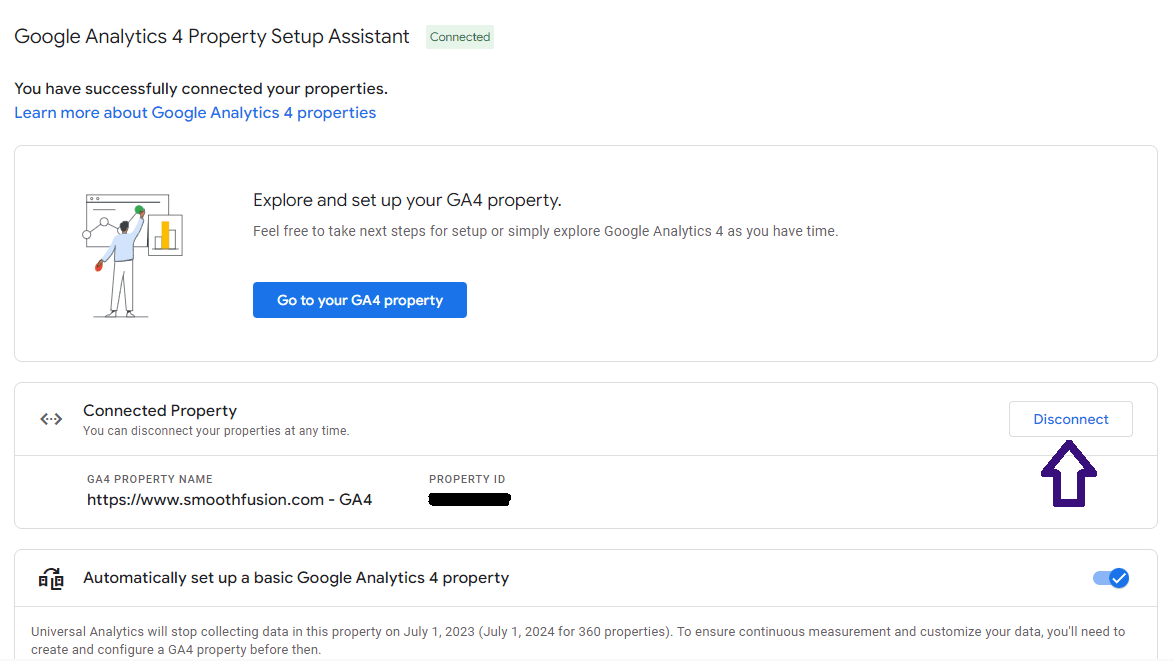
Task: Click the Universal Analytics stop collecting data paragraph
Action: (578, 641)
